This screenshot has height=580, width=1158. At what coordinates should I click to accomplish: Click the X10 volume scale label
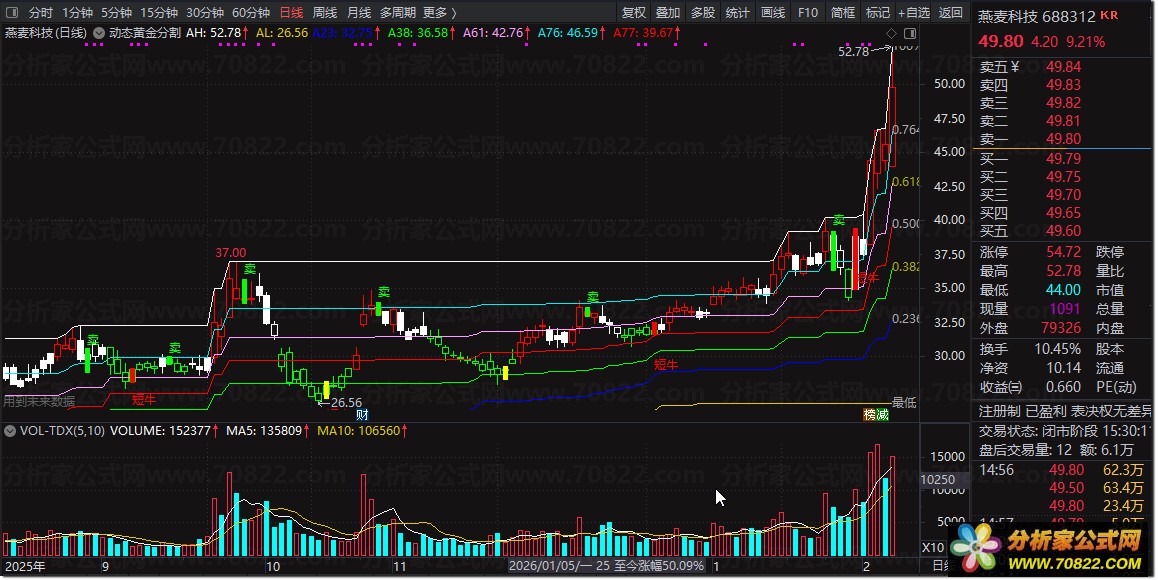tap(933, 547)
